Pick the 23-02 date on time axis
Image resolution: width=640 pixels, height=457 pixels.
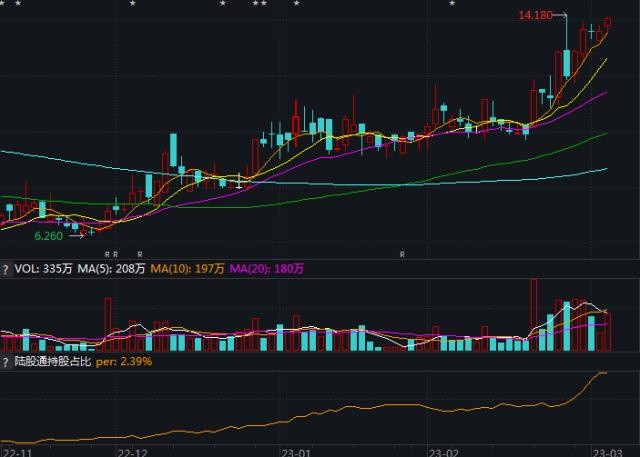click(x=443, y=453)
